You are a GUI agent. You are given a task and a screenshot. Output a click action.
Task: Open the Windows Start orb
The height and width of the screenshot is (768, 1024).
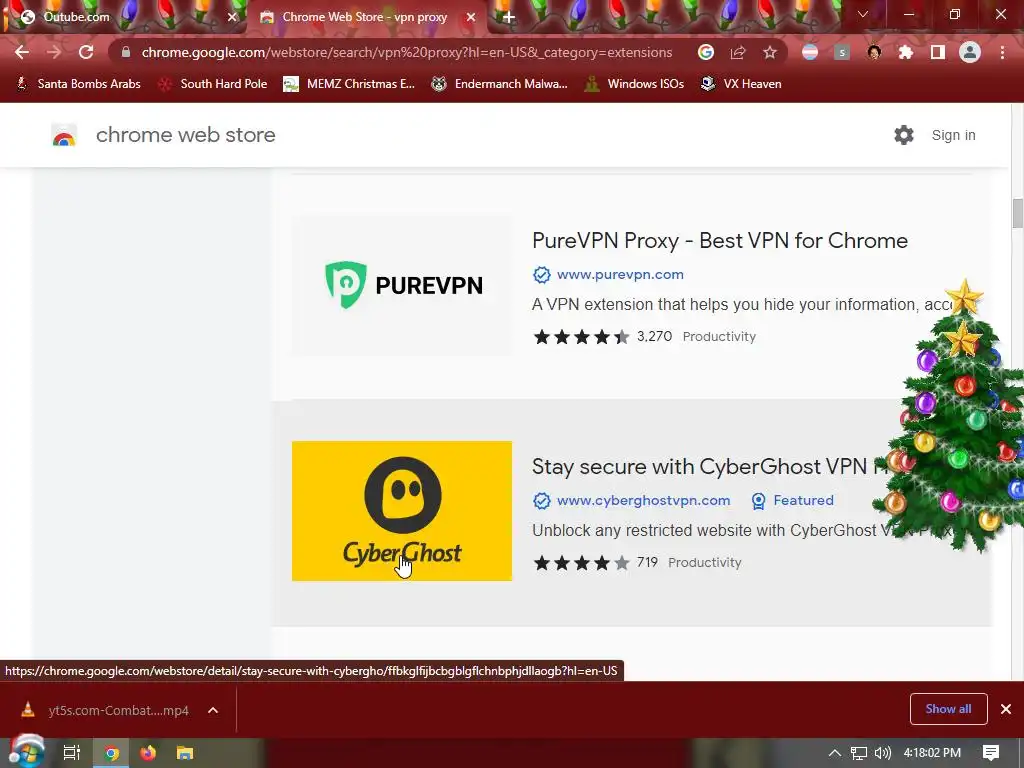coord(27,752)
